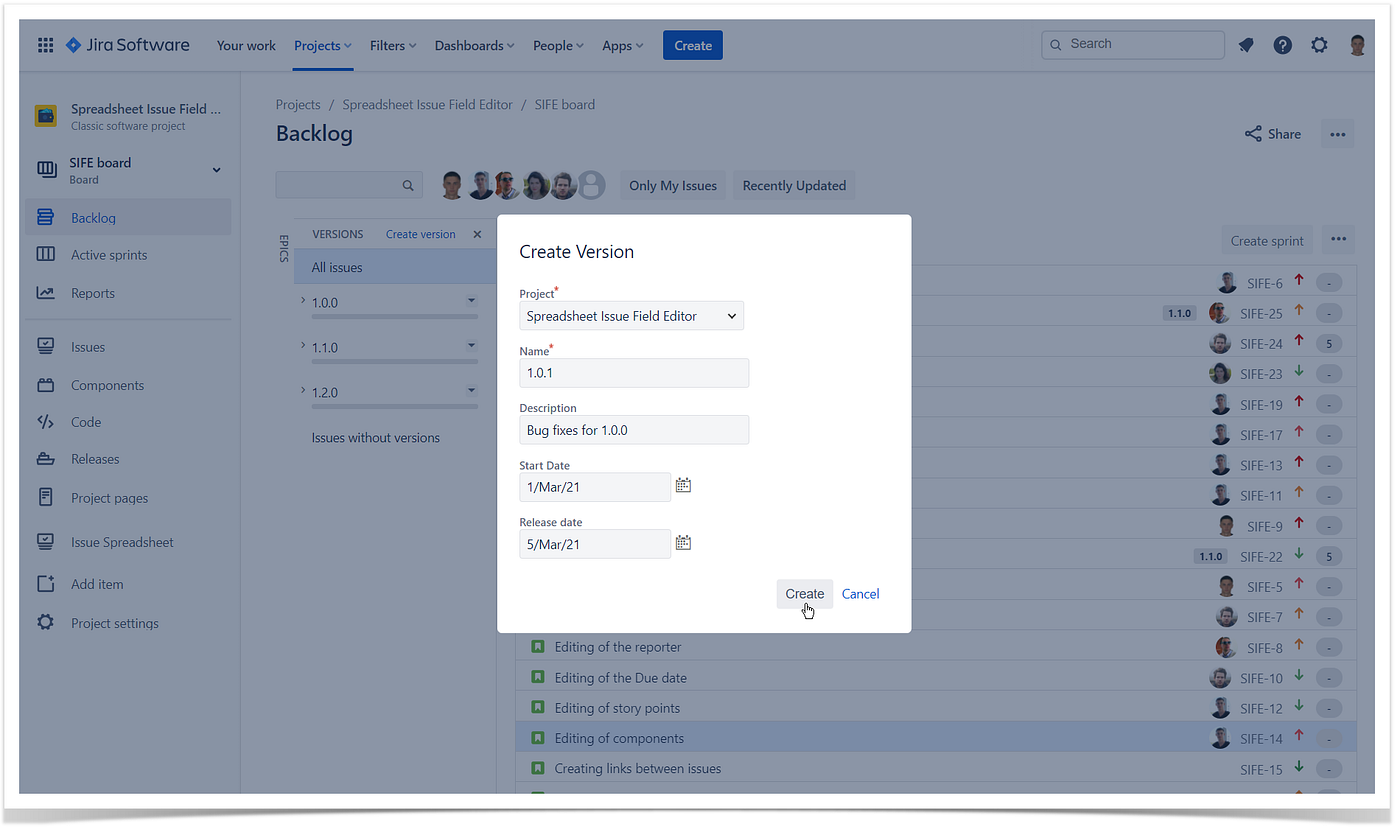The height and width of the screenshot is (830, 1400).
Task: Expand version 1.1.0 in Versions panel
Action: click(303, 345)
